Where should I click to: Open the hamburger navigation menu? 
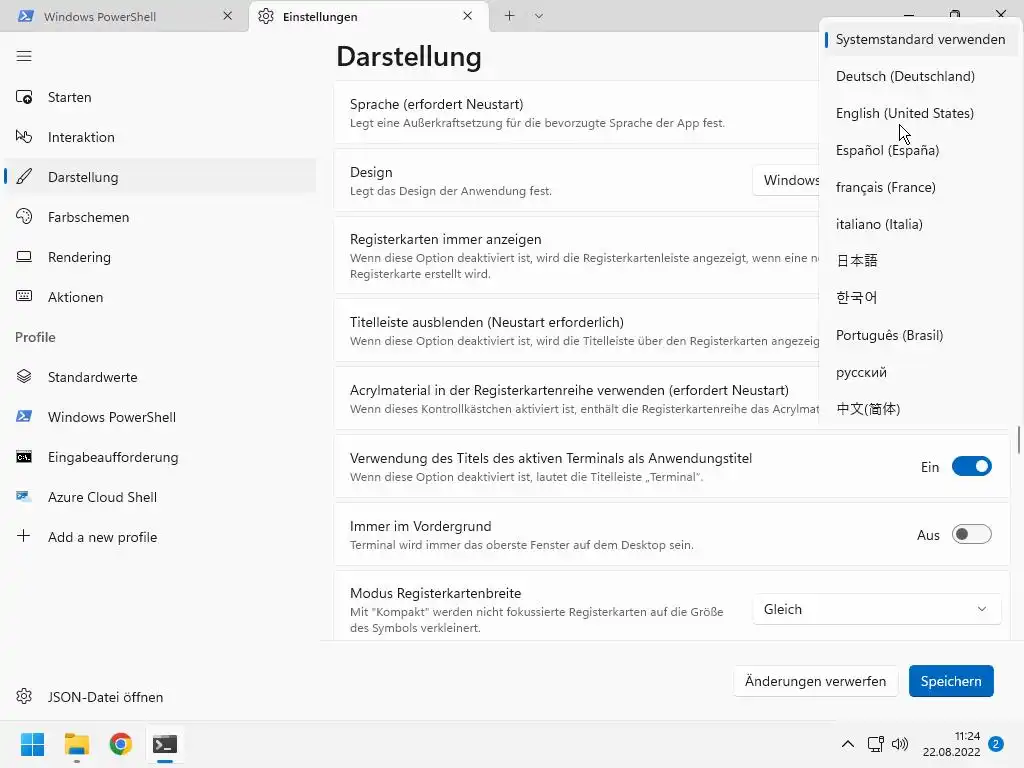point(24,56)
